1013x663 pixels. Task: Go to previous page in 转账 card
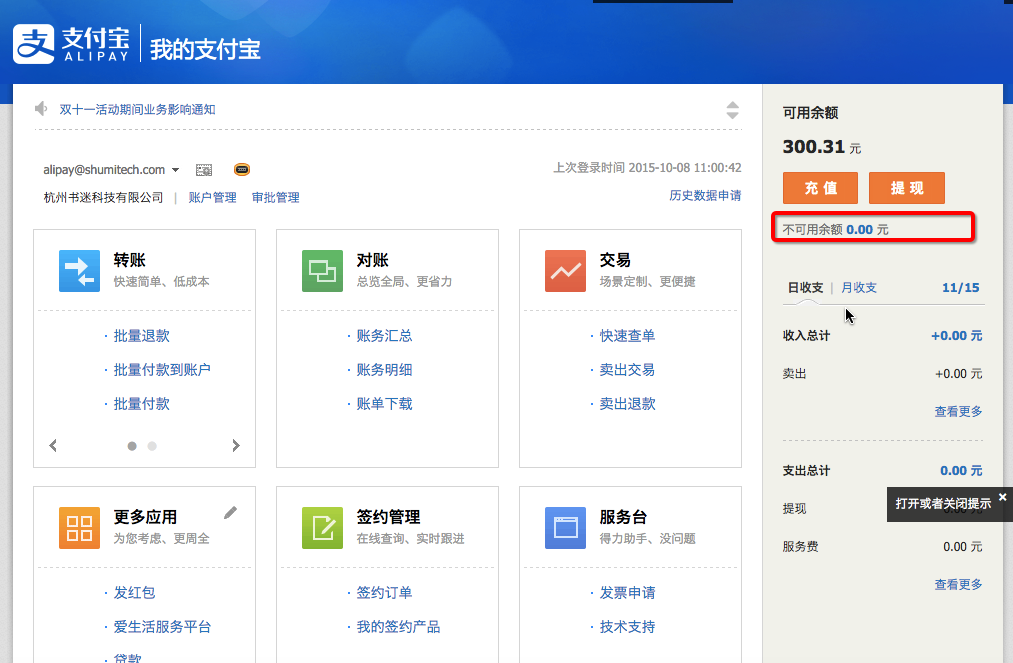[53, 445]
